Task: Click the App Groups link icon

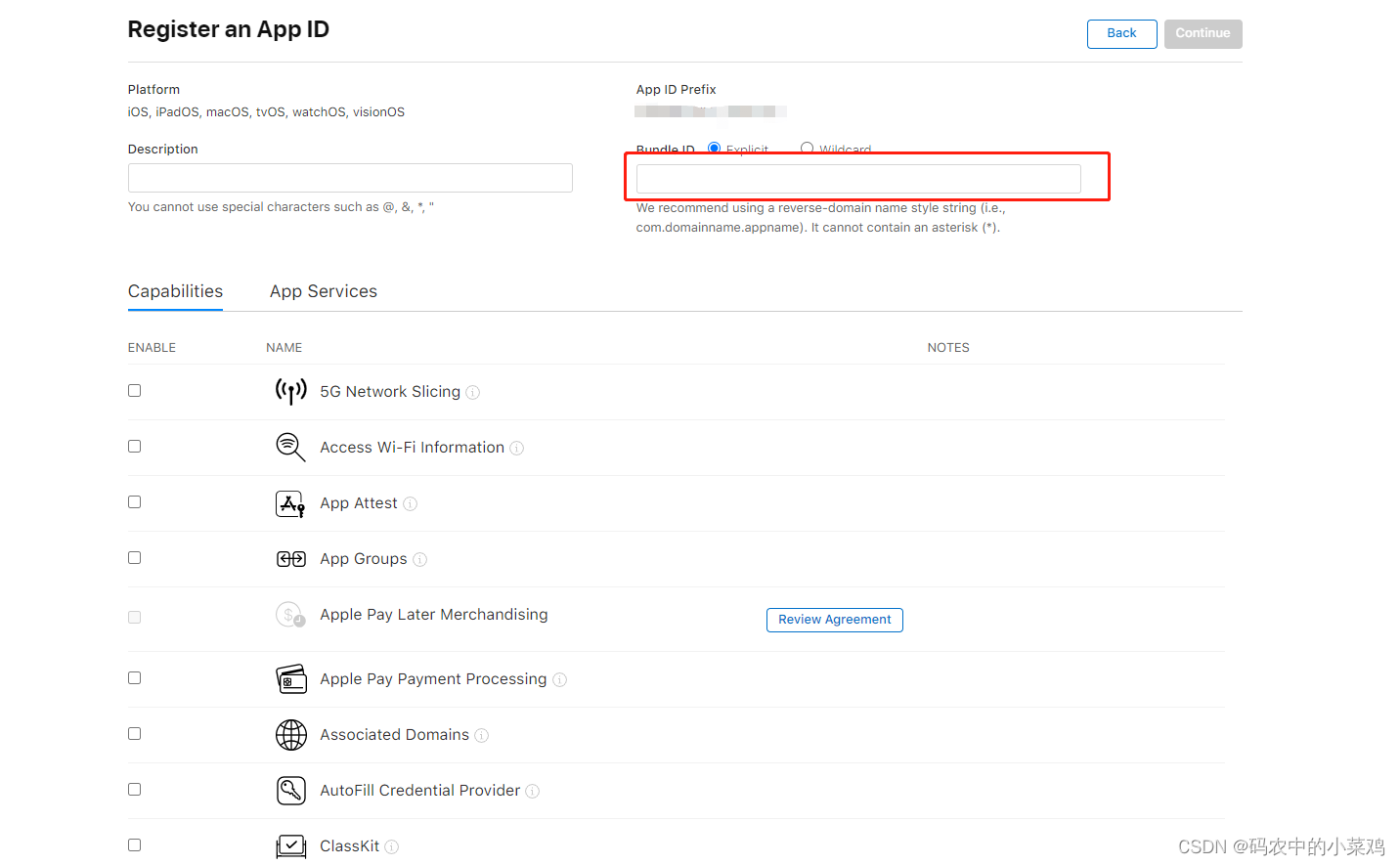Action: [290, 559]
